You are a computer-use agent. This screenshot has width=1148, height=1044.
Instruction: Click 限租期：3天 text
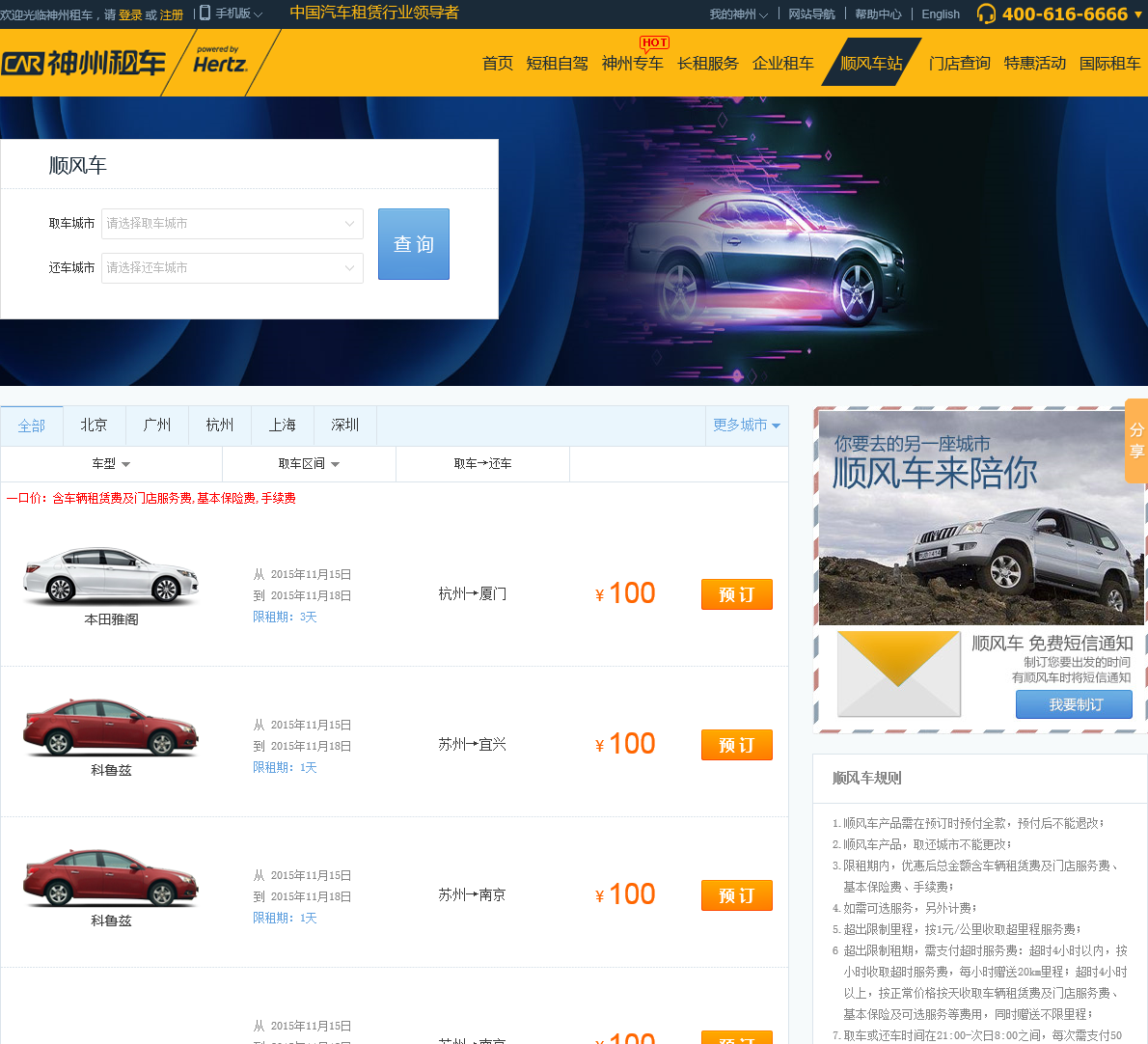tap(285, 618)
